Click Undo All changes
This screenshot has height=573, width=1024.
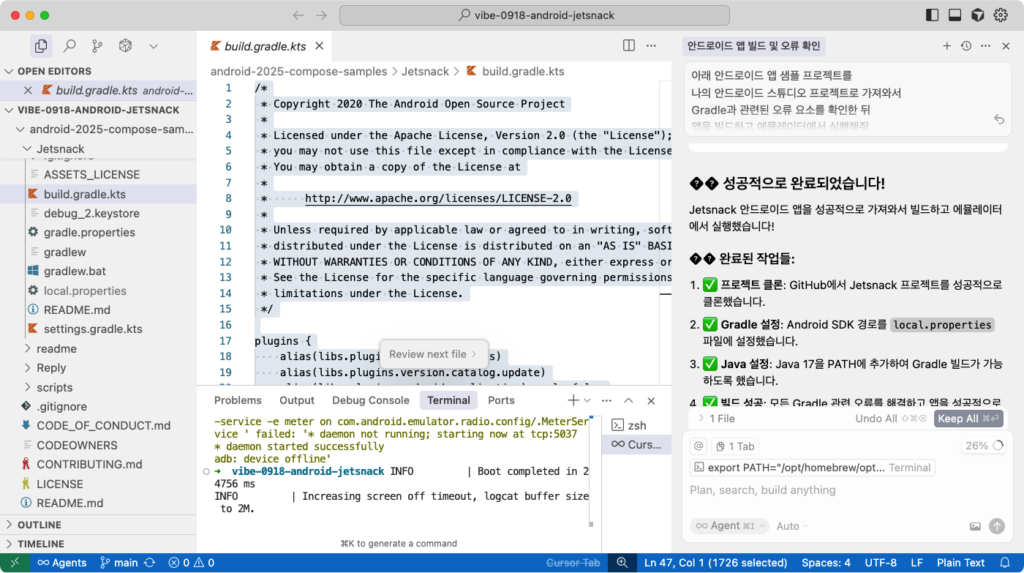tap(883, 419)
